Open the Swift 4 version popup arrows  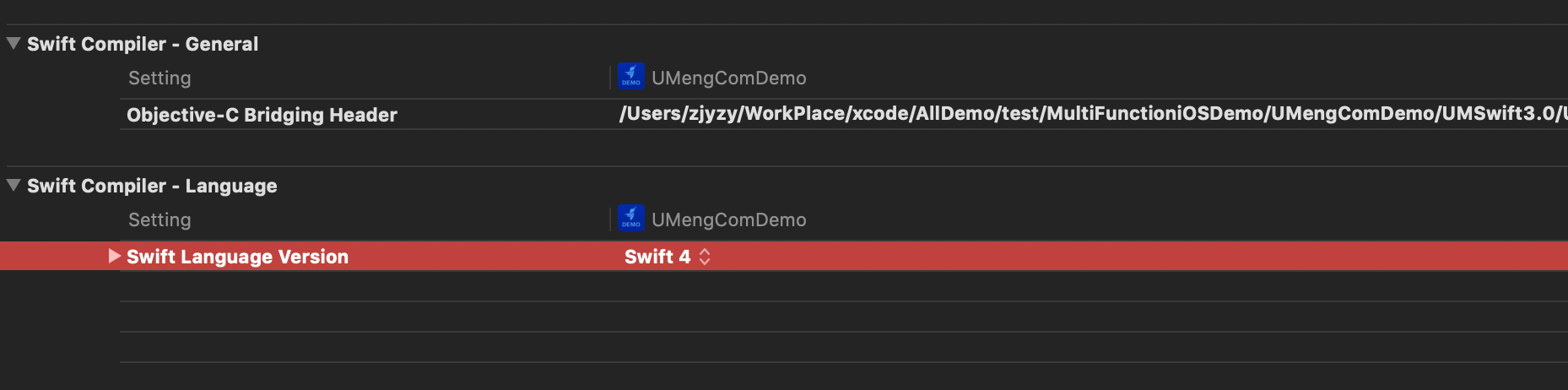[x=705, y=257]
